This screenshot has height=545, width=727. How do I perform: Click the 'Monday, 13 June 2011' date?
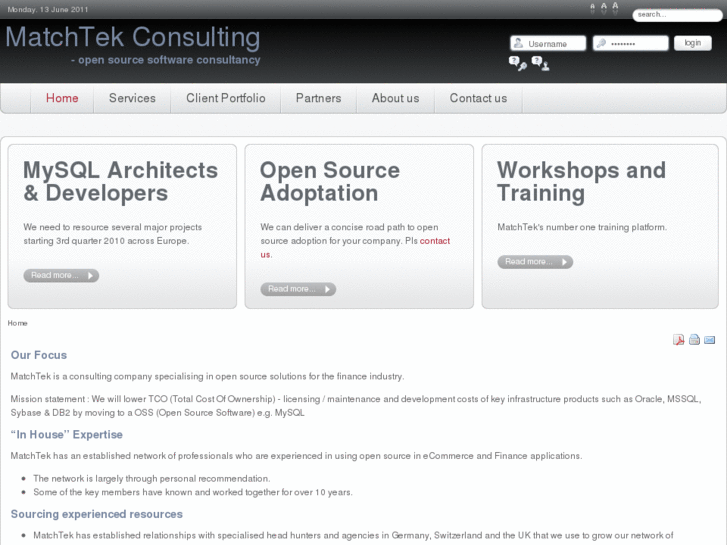click(x=48, y=9)
